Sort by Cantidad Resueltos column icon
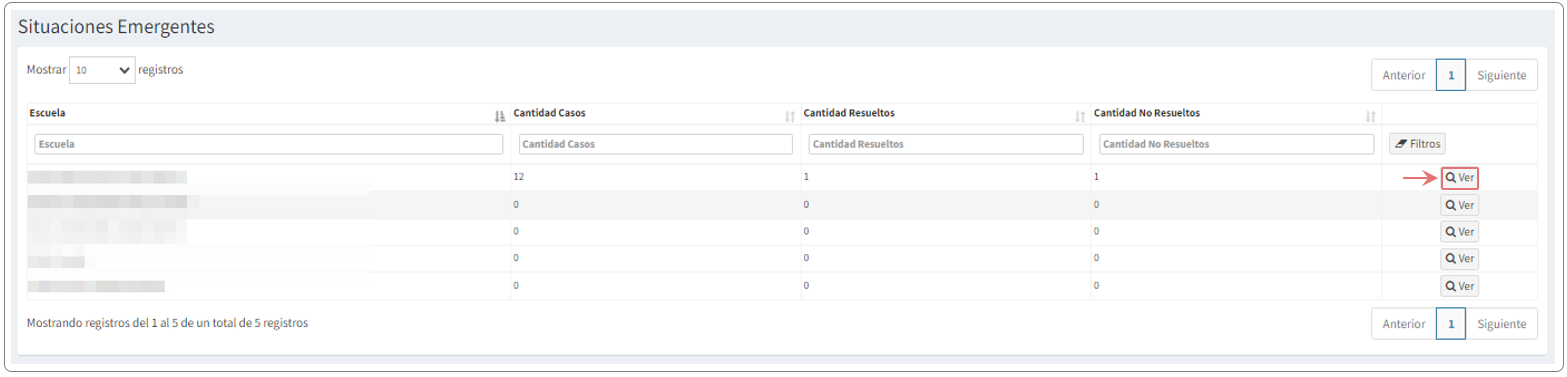Image resolution: width=1567 pixels, height=377 pixels. pyautogui.click(x=1080, y=116)
